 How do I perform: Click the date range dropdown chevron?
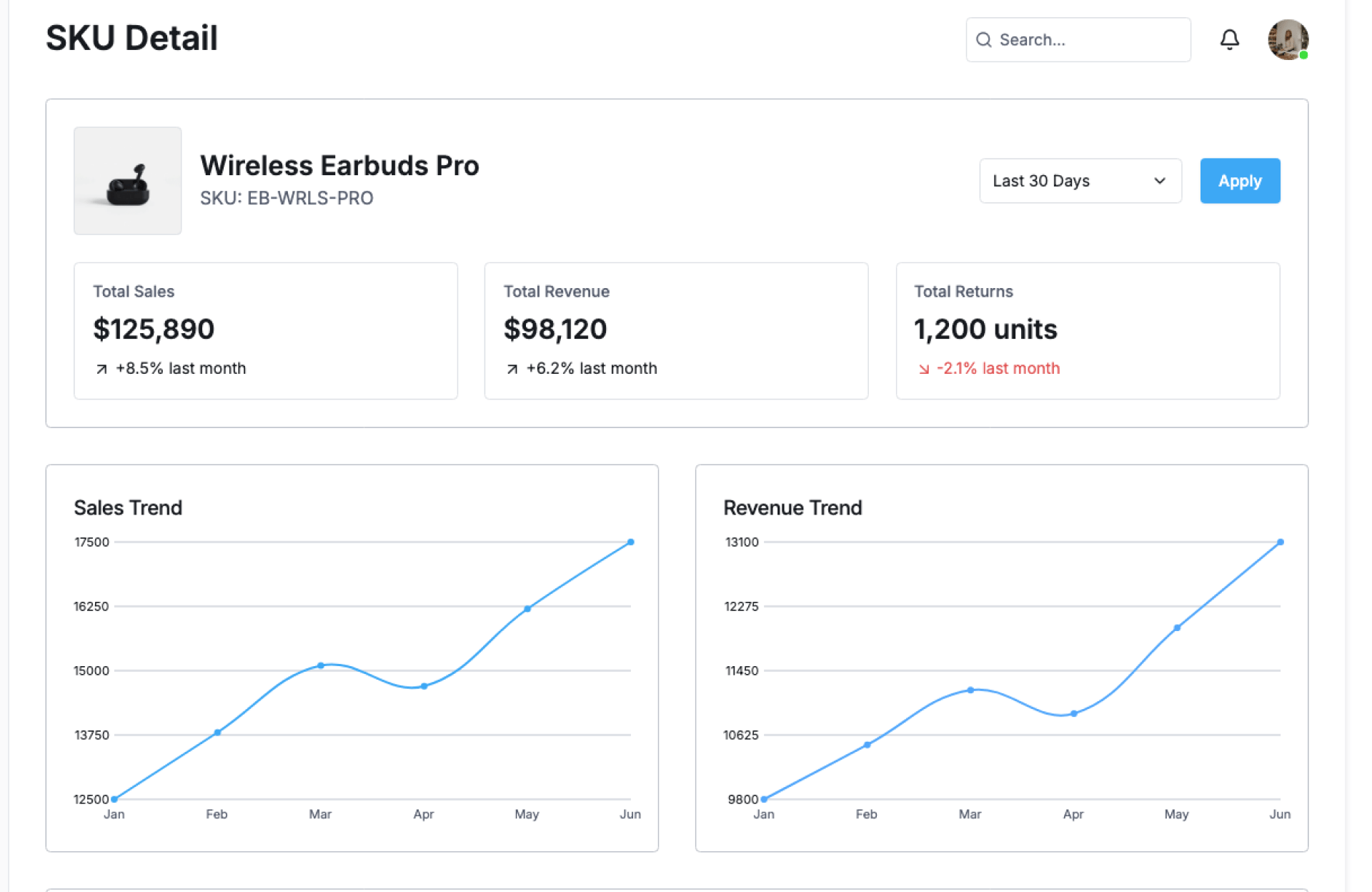tap(1159, 181)
